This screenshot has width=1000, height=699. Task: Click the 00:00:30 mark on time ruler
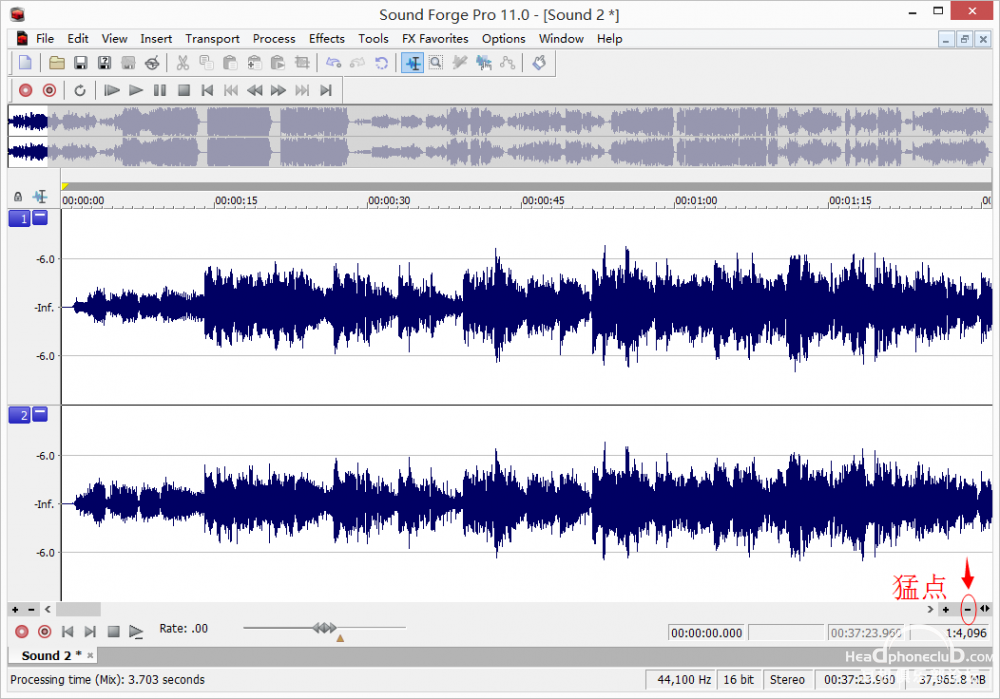[389, 200]
